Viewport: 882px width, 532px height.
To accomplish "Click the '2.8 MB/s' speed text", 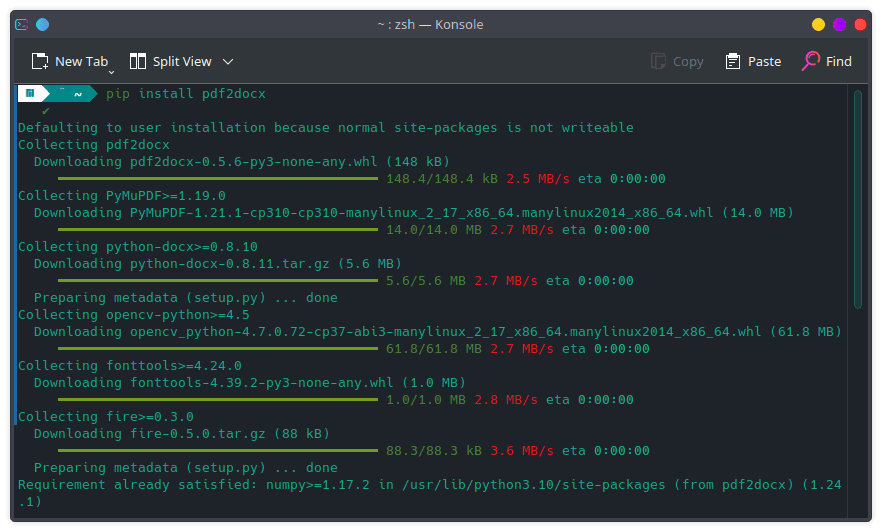I will 506,400.
